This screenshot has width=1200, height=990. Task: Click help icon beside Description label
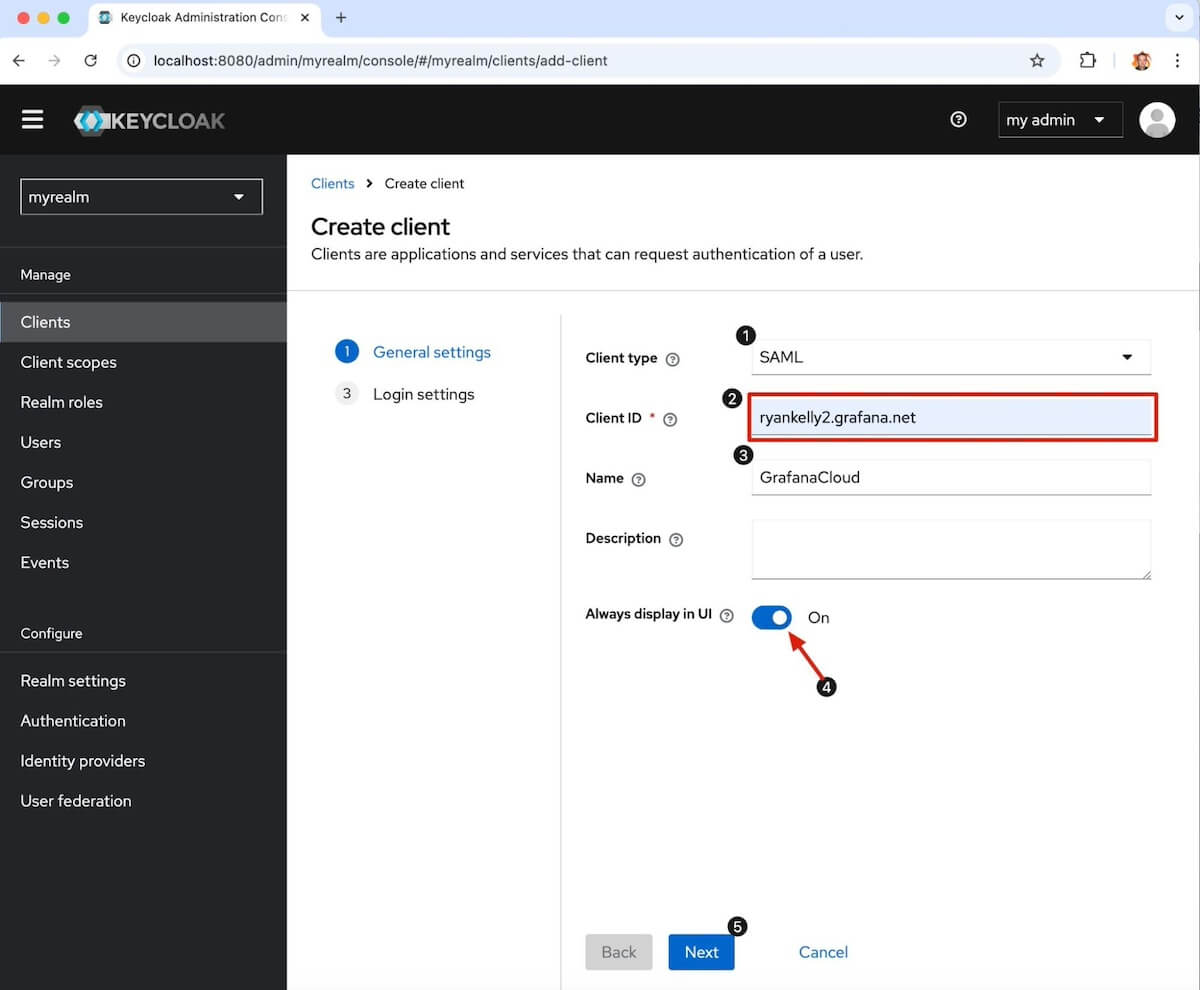pos(676,540)
